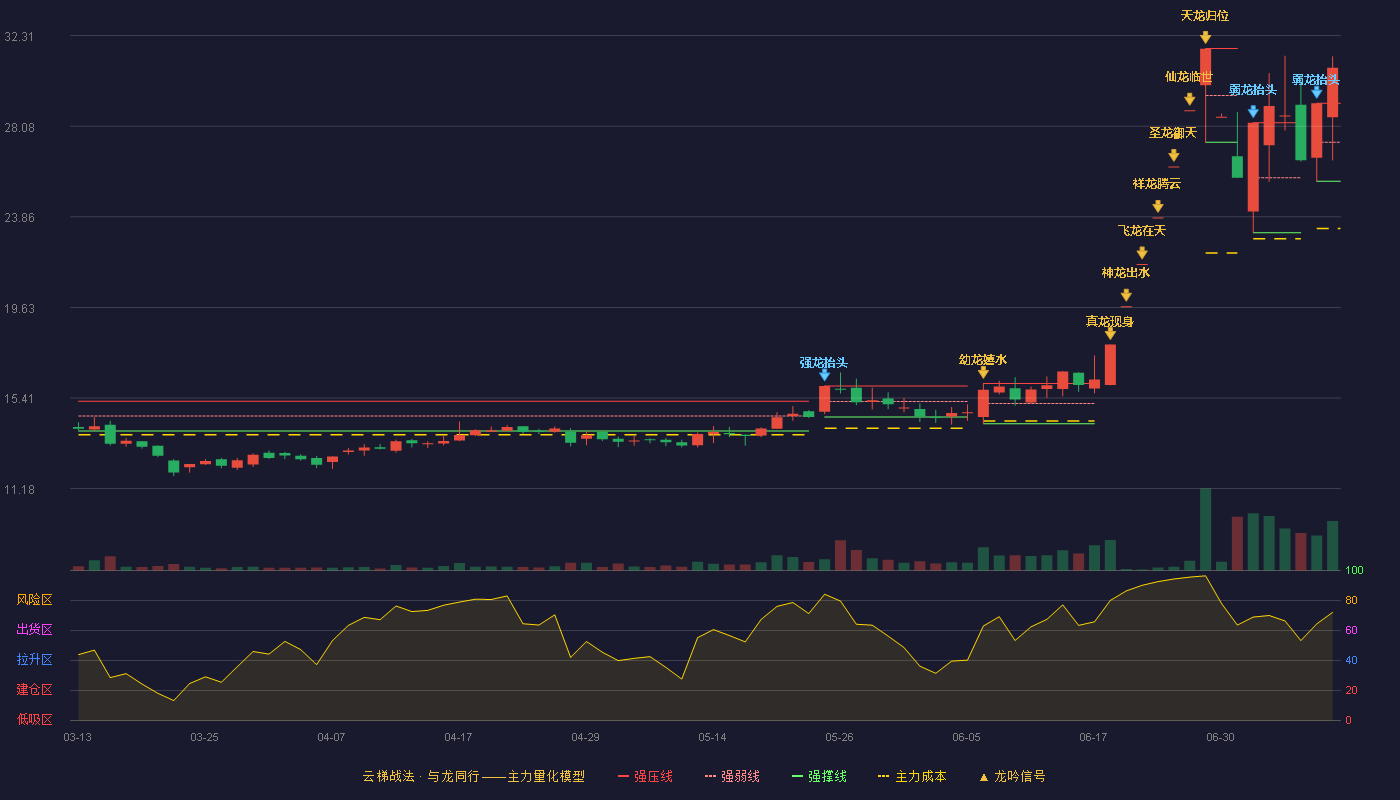1400x800 pixels.
Task: Click the 03-13 date axis label
Action: click(x=78, y=737)
